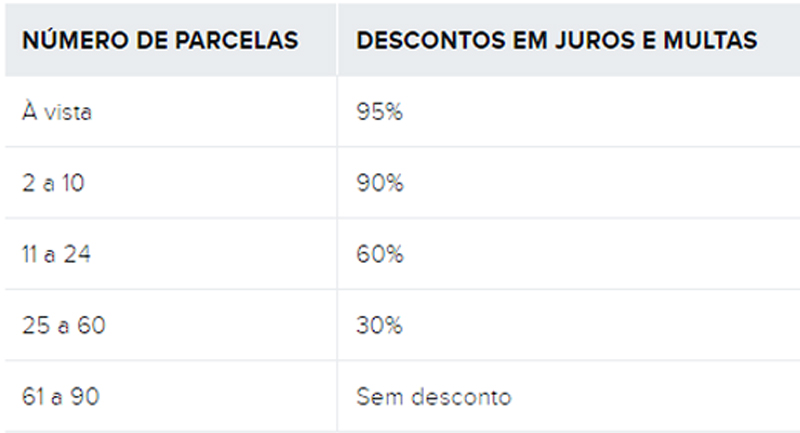
Task: Click the 60% discount value
Action: (x=380, y=255)
